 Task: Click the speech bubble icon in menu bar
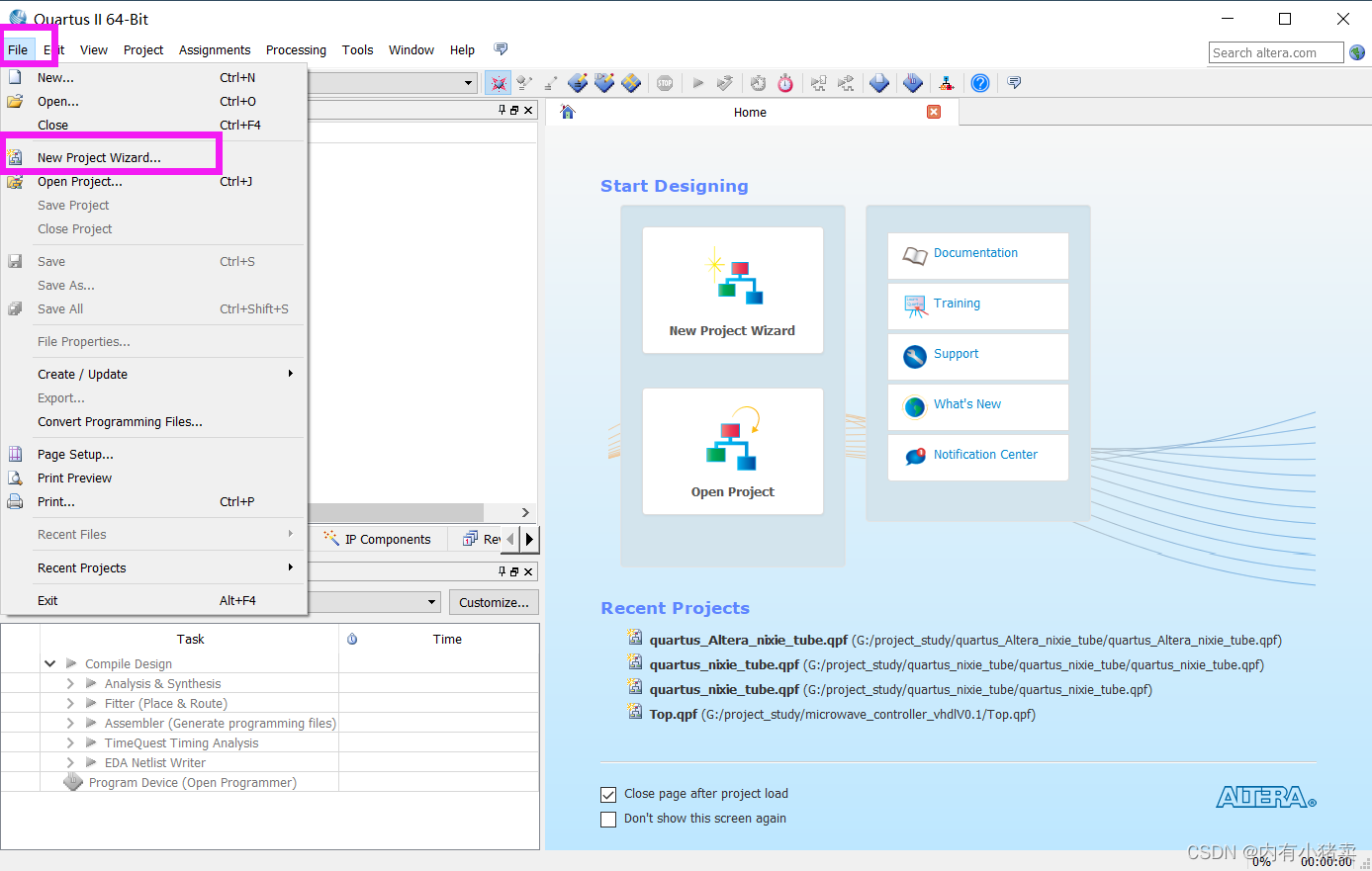pyautogui.click(x=501, y=49)
